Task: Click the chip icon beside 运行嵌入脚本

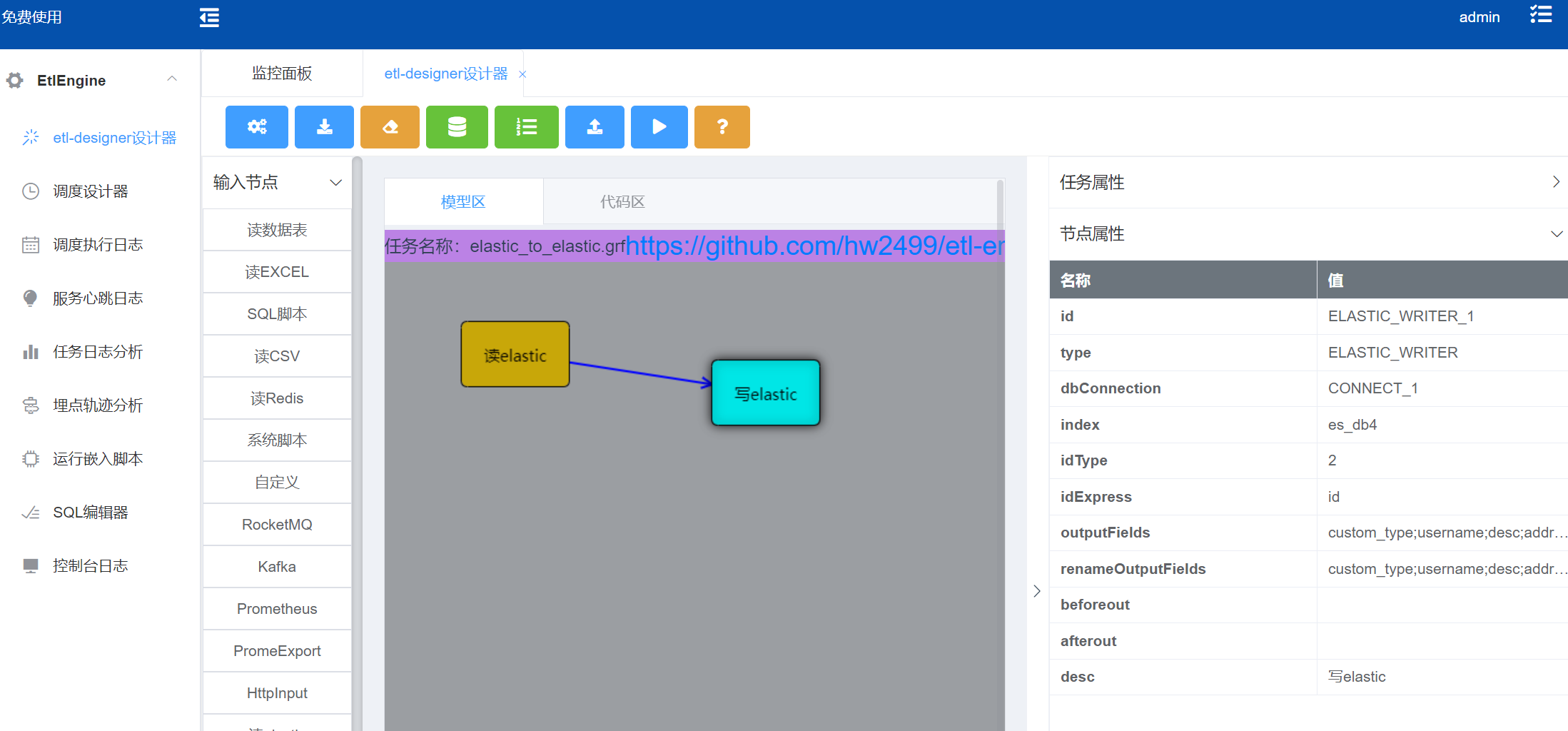Action: point(31,459)
